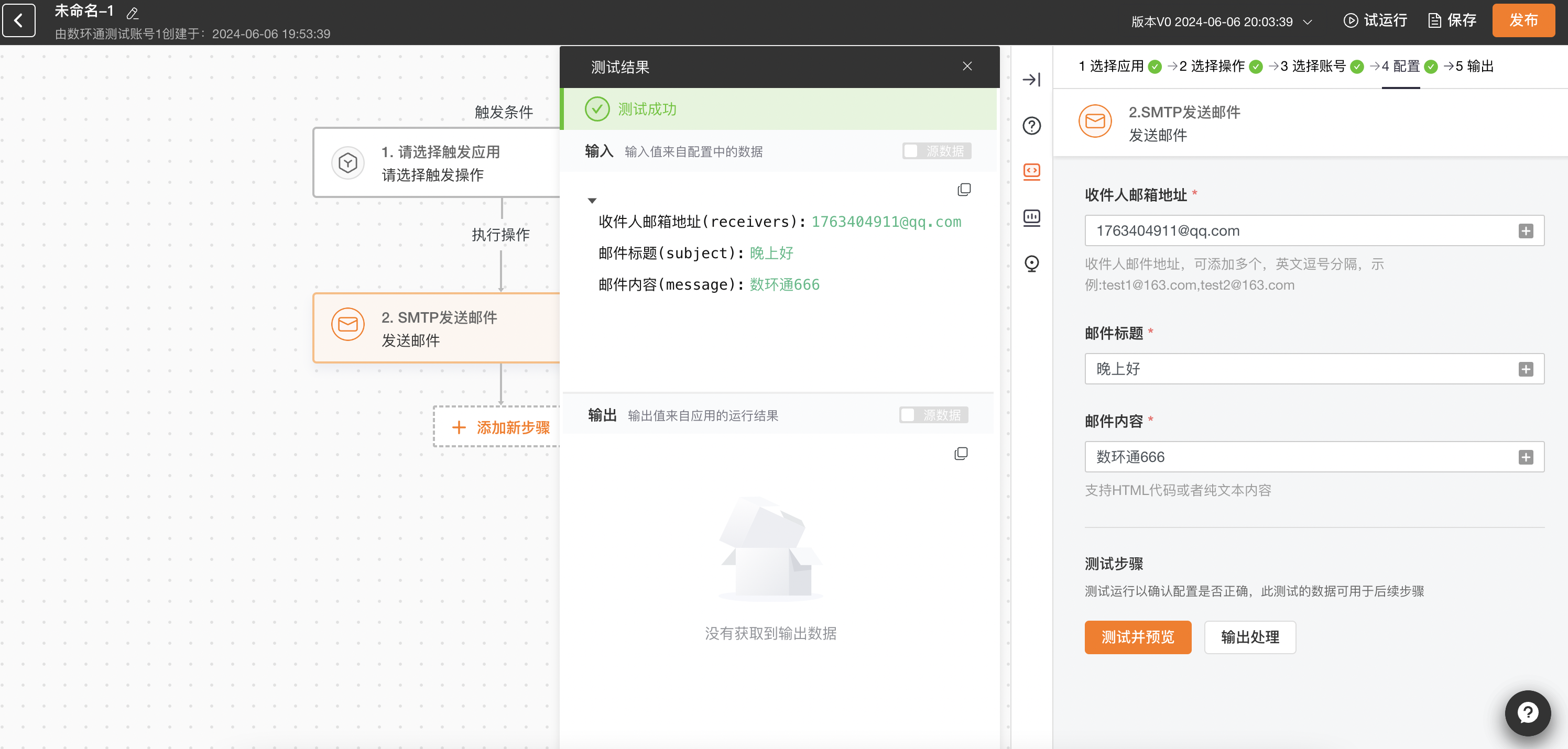Click SMTP mail icon in config header
The image size is (1568, 749).
click(1094, 121)
